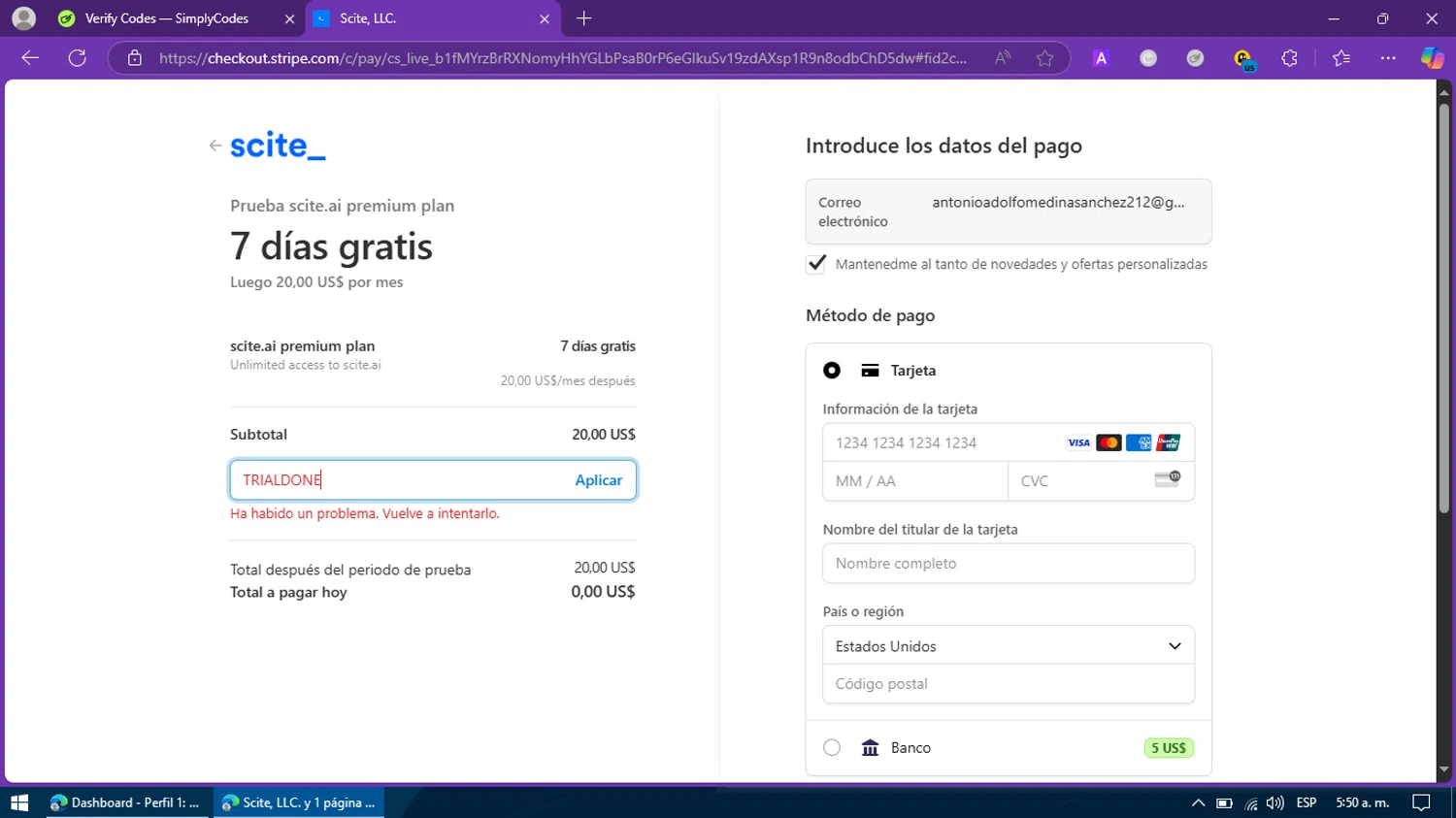Open the purple A extension icon
The width and height of the screenshot is (1456, 818).
tap(1101, 58)
